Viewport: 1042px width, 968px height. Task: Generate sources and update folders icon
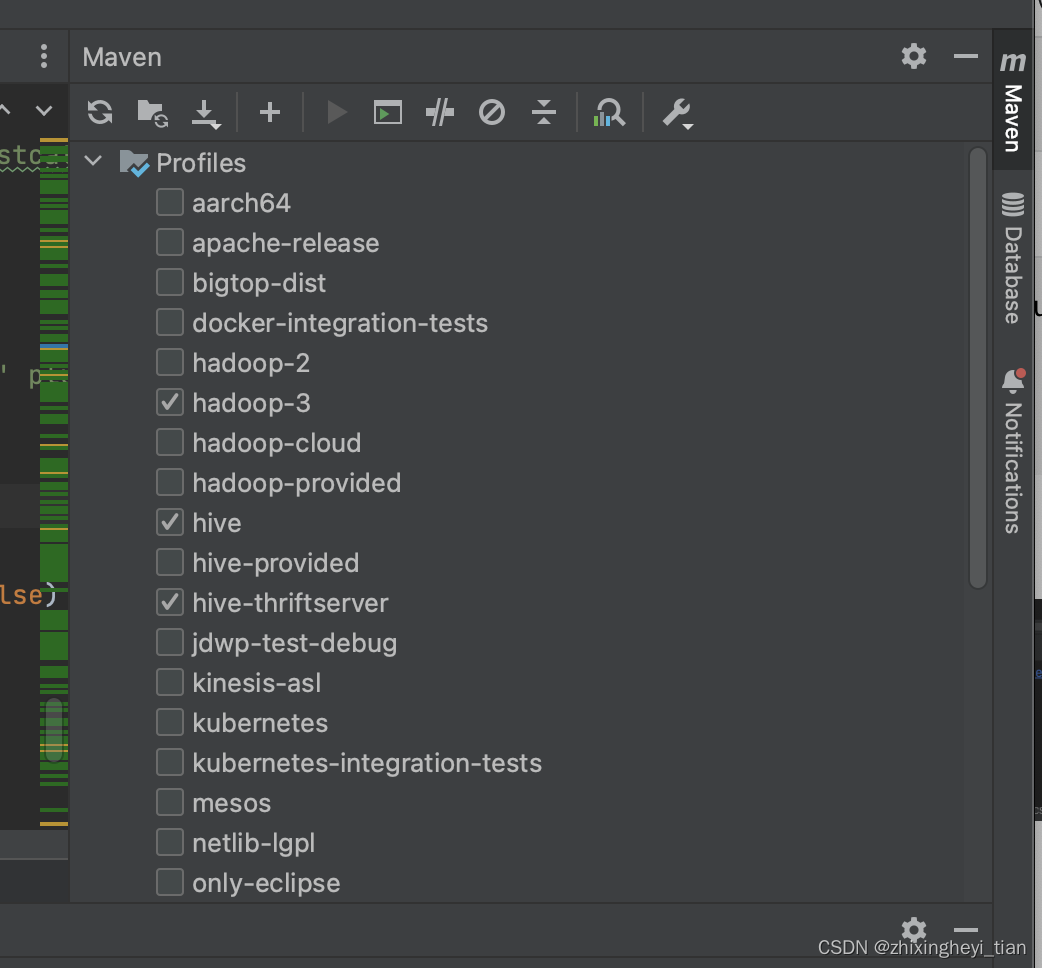[x=152, y=113]
